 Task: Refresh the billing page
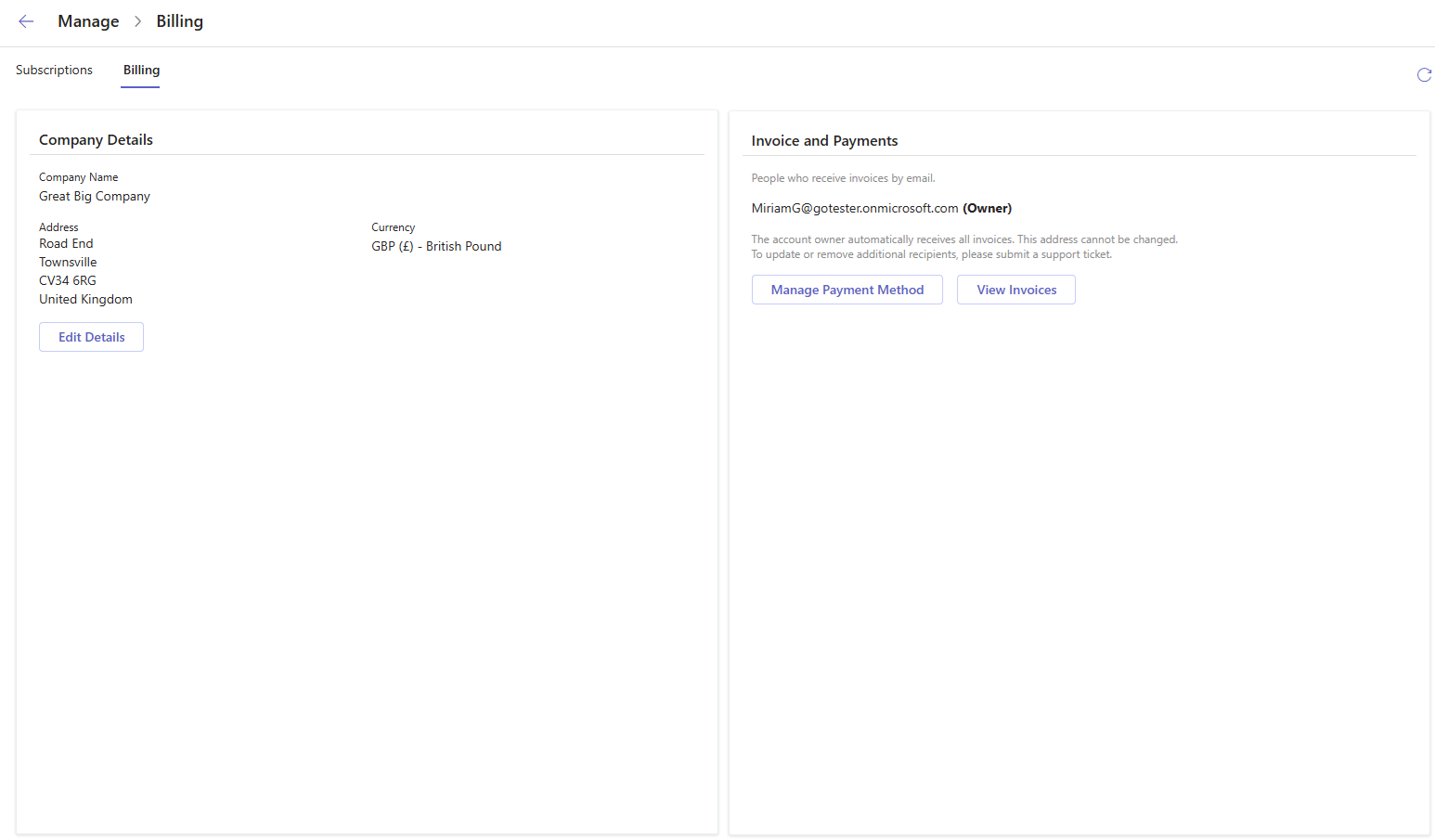click(x=1424, y=75)
